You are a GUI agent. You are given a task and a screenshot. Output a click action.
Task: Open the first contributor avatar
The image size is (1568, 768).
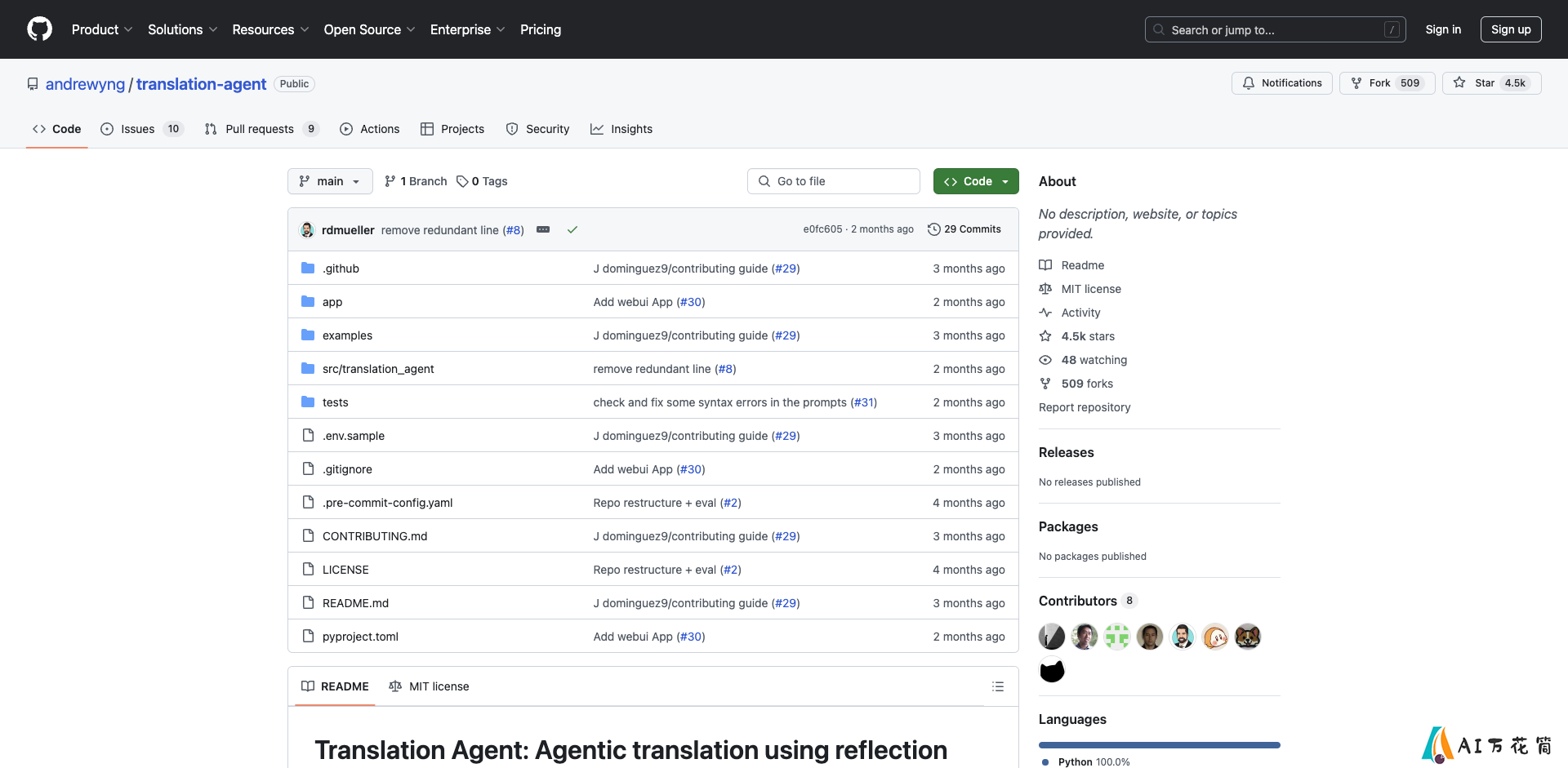1052,637
